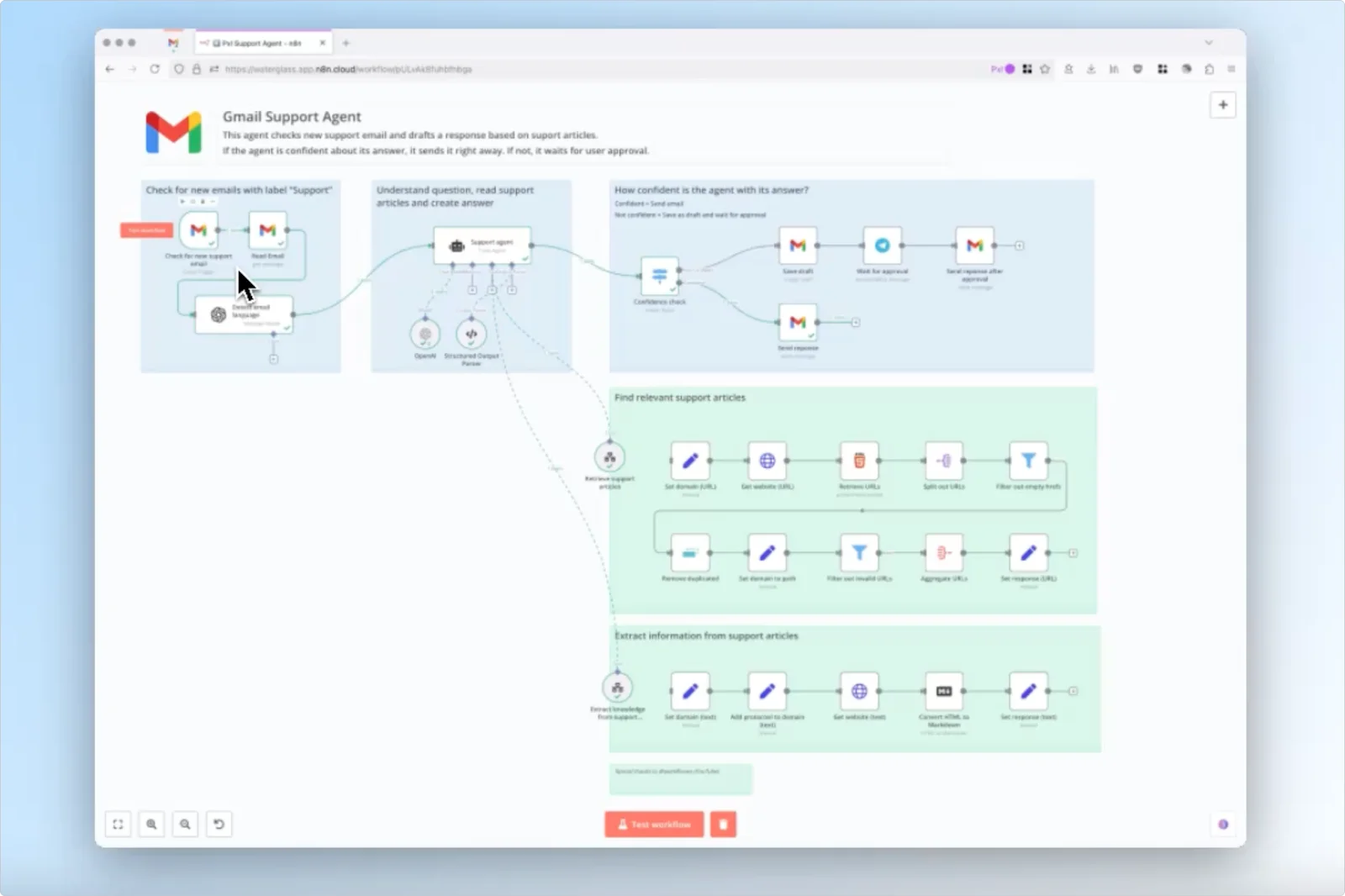This screenshot has height=896, width=1345.
Task: Open the Structured Output Parser node
Action: [471, 335]
